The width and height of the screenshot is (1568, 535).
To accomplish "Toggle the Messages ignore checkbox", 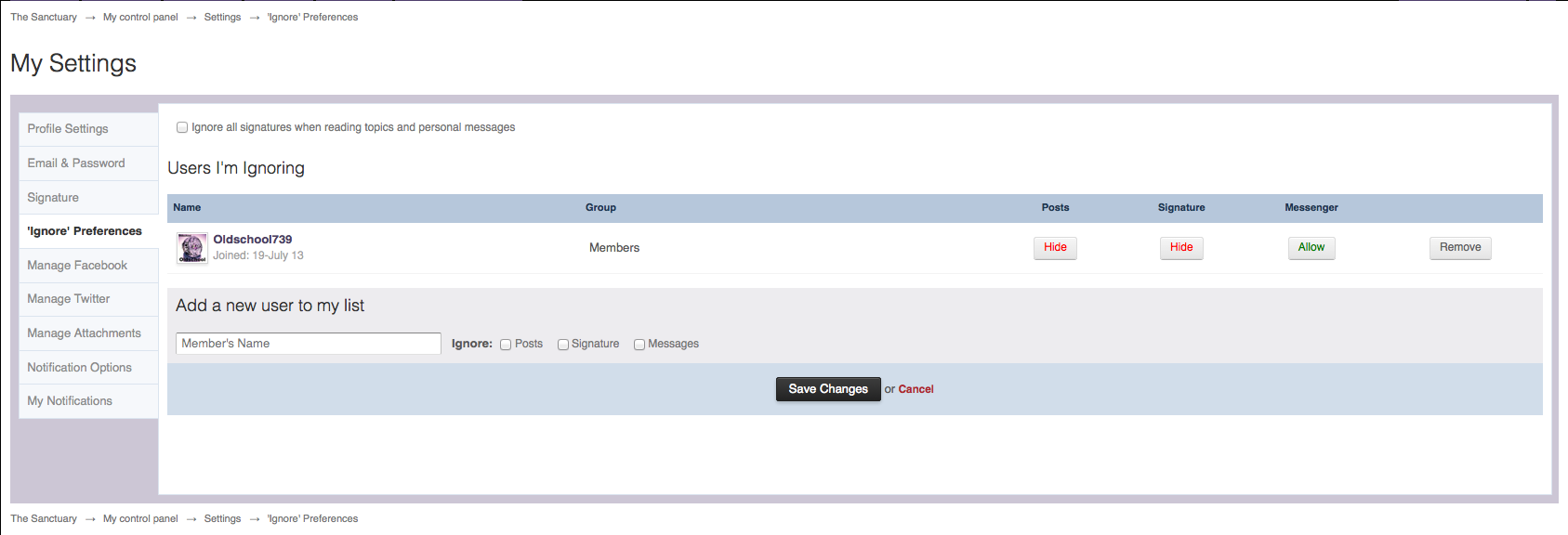I will (x=639, y=345).
